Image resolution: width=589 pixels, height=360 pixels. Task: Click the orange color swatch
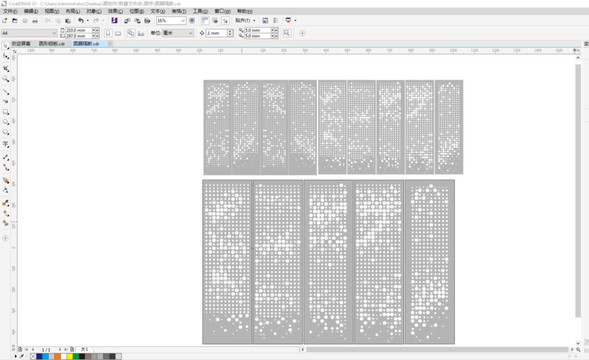(x=57, y=356)
